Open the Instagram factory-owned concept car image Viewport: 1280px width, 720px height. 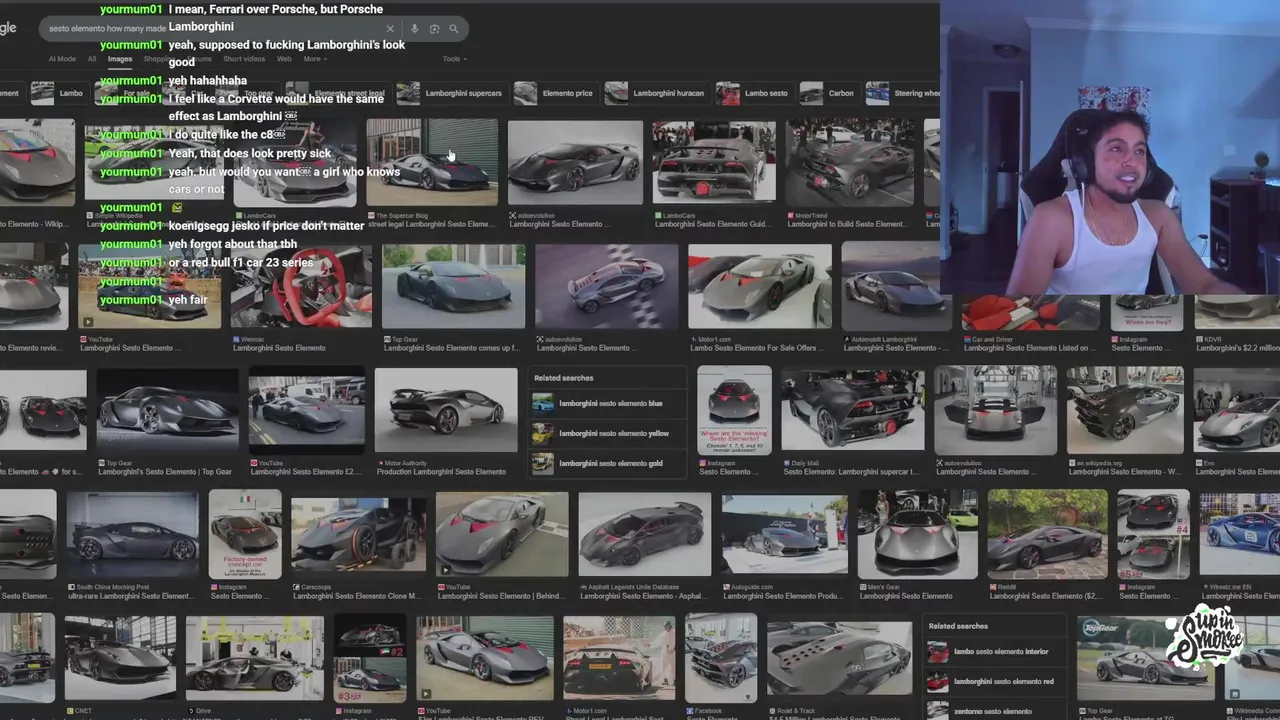(245, 535)
